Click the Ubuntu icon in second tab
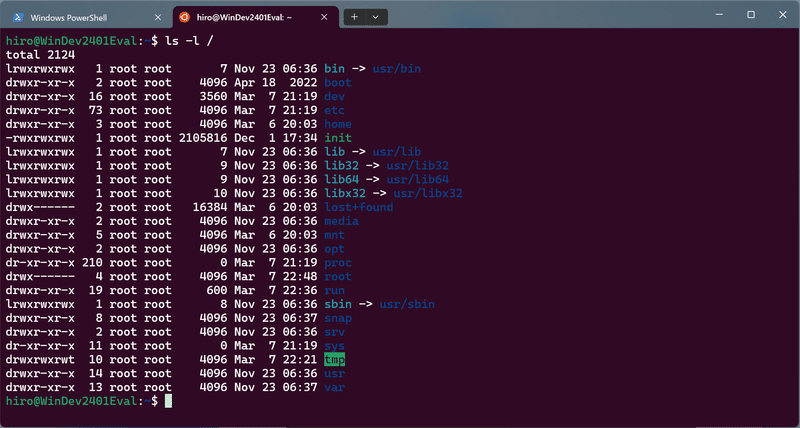This screenshot has width=800, height=428. coord(184,17)
